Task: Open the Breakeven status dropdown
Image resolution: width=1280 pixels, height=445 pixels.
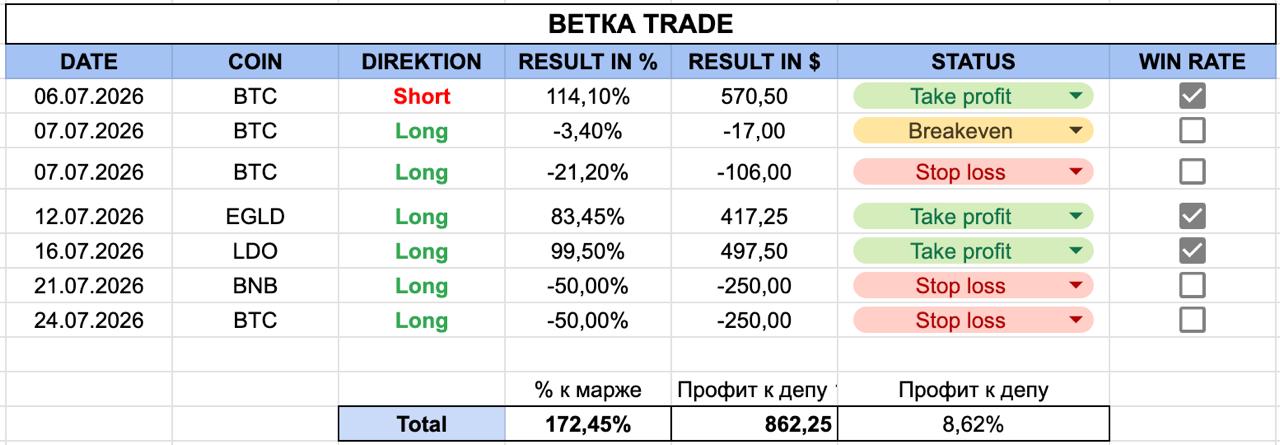Action: pyautogui.click(x=1075, y=131)
